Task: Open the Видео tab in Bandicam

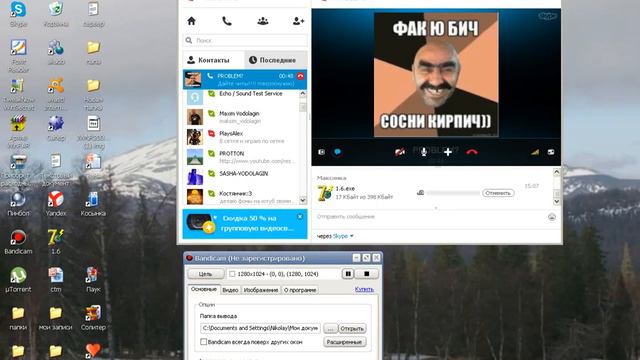Action: [230, 290]
